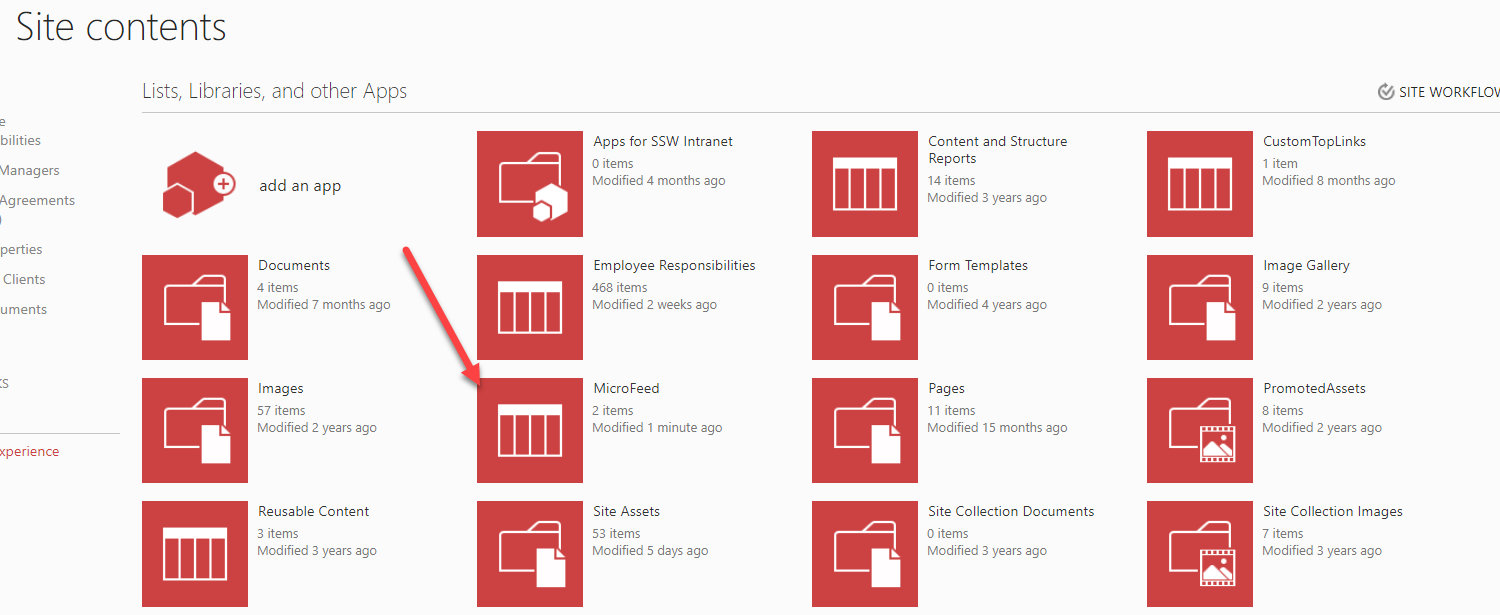Click the Site Collection Images tile icon

1199,553
